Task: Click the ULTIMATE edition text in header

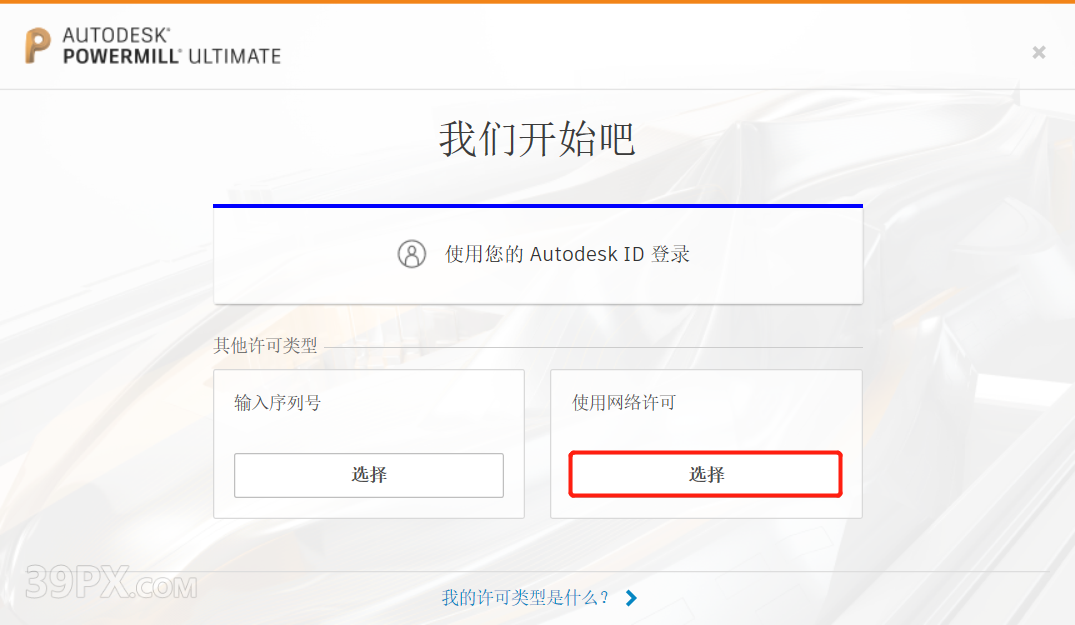Action: 234,56
